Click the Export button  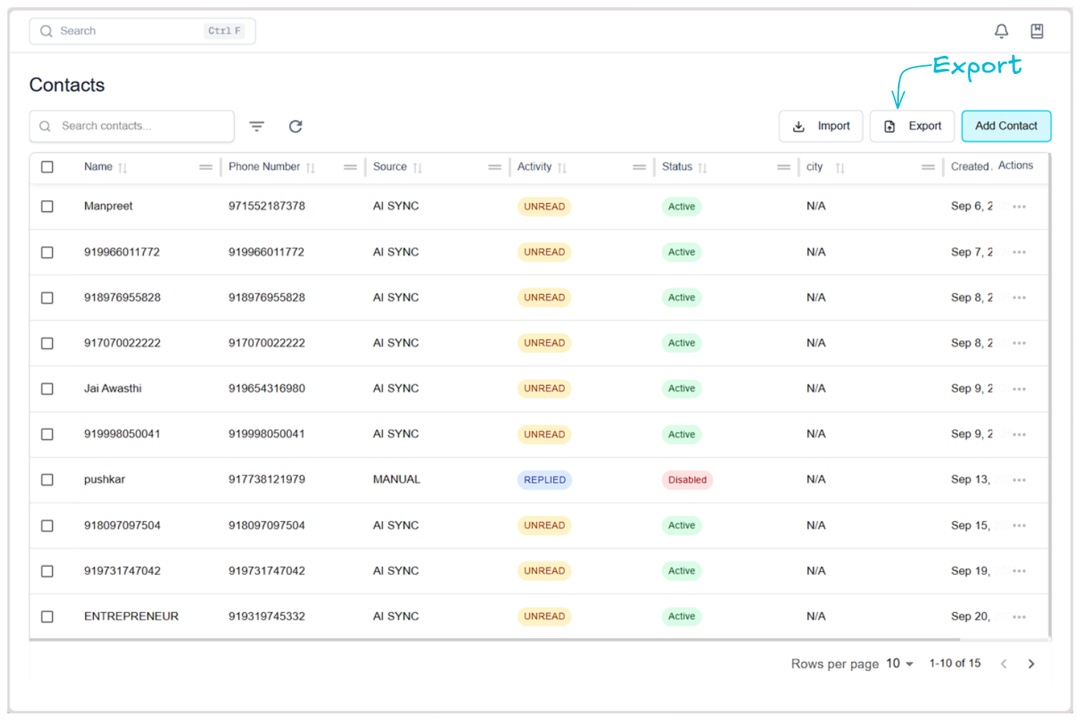912,126
